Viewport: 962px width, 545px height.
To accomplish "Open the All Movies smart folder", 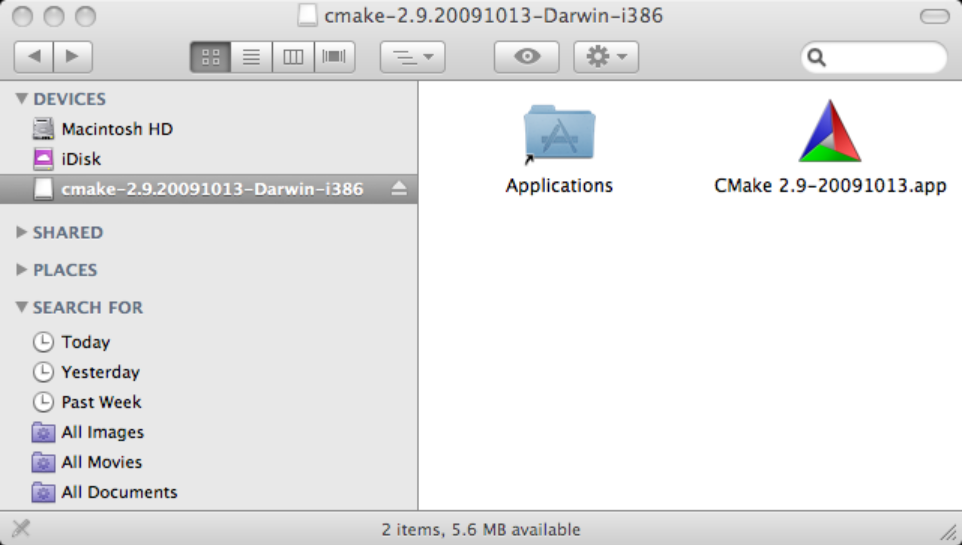I will coord(209,462).
